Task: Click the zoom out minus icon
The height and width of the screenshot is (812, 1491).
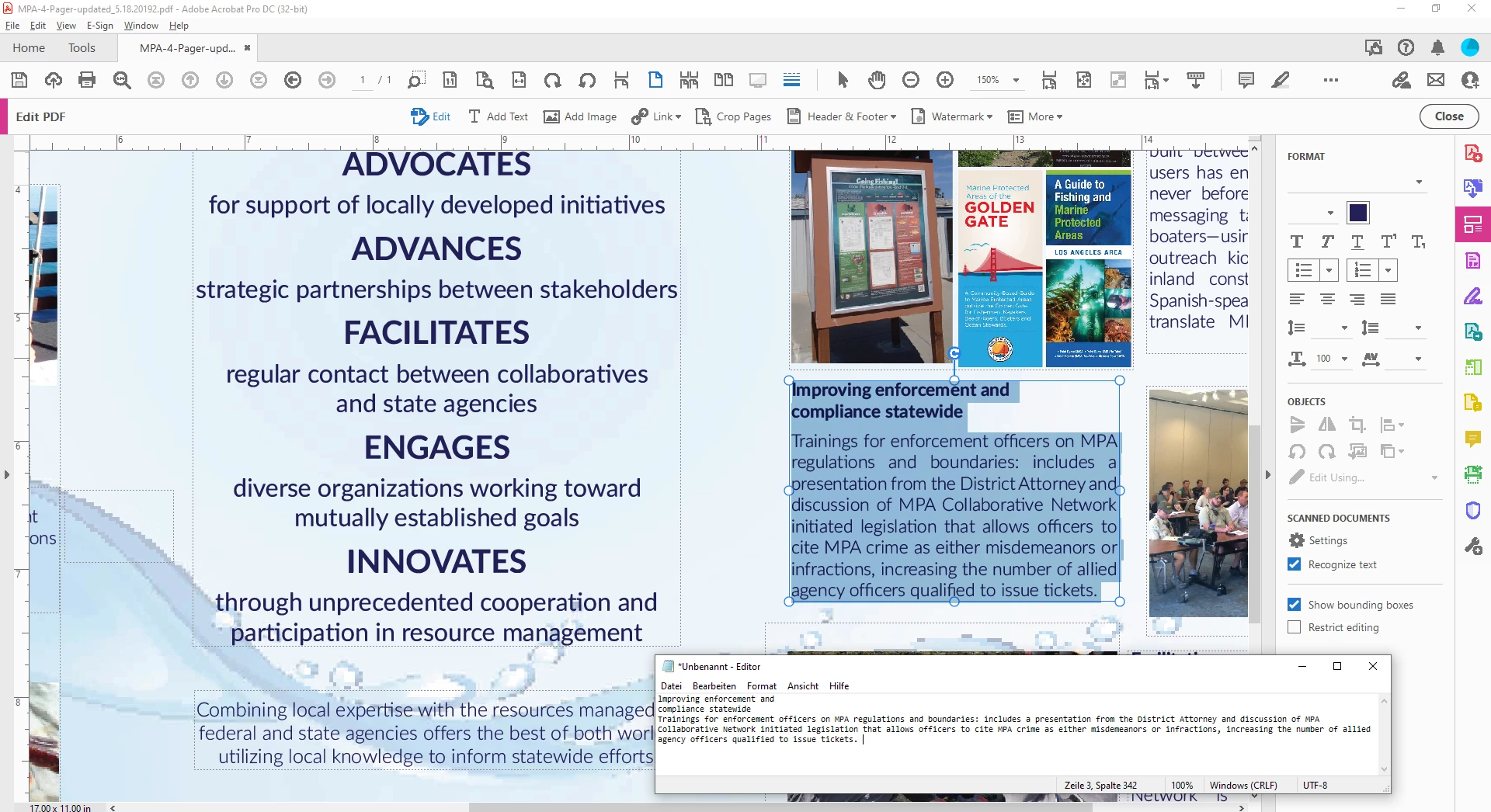Action: pos(911,80)
